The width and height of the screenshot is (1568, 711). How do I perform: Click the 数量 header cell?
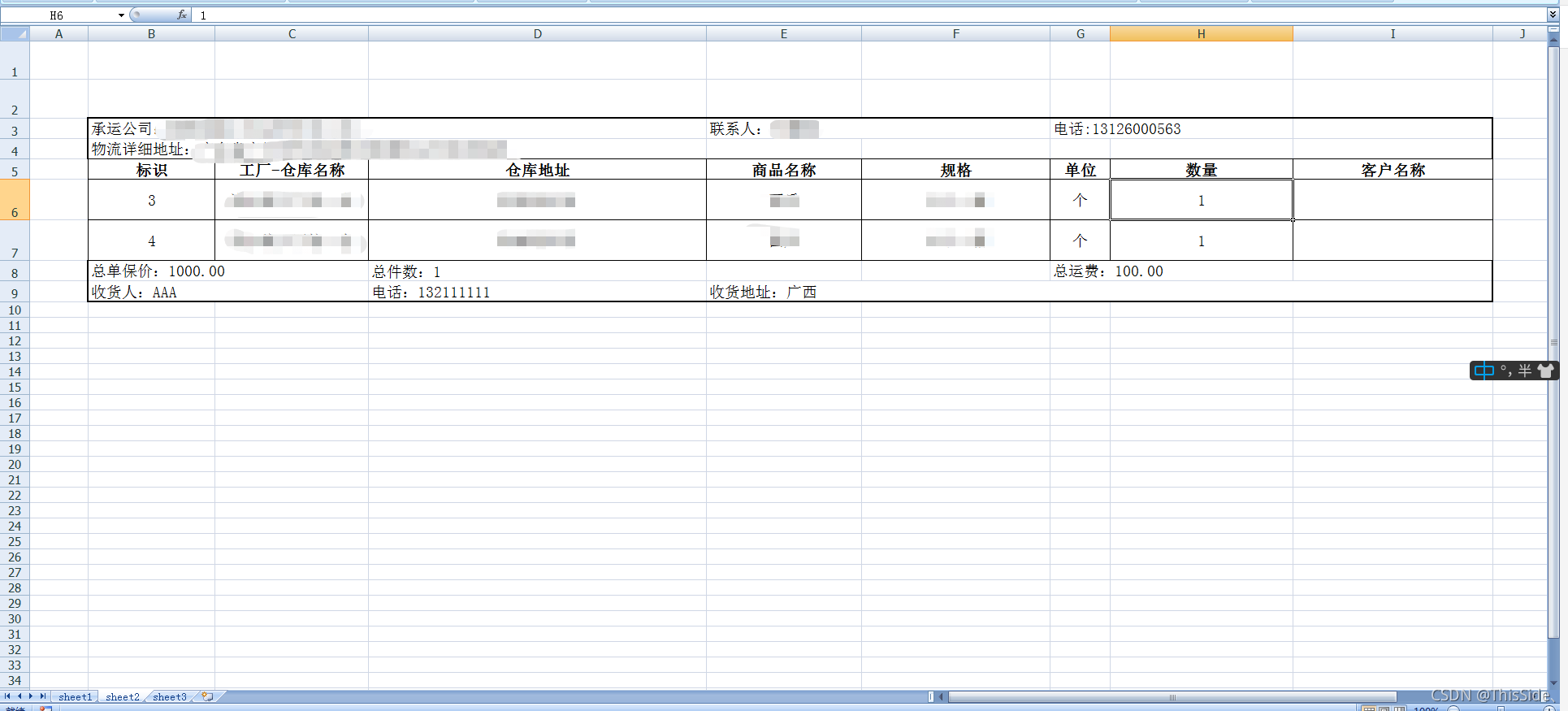(x=1201, y=170)
